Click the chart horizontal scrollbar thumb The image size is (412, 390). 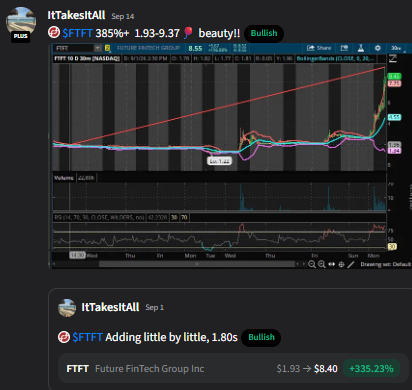click(x=197, y=264)
